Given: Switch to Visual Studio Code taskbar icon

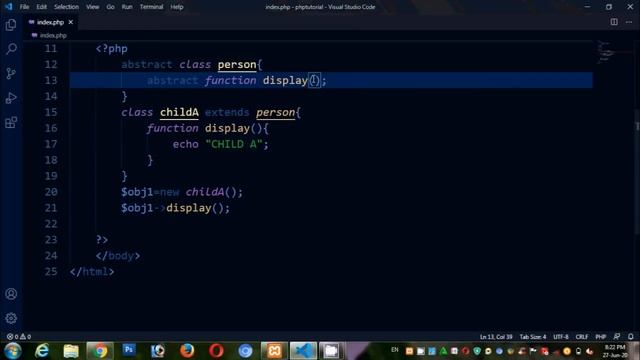Looking at the screenshot, I should point(303,351).
